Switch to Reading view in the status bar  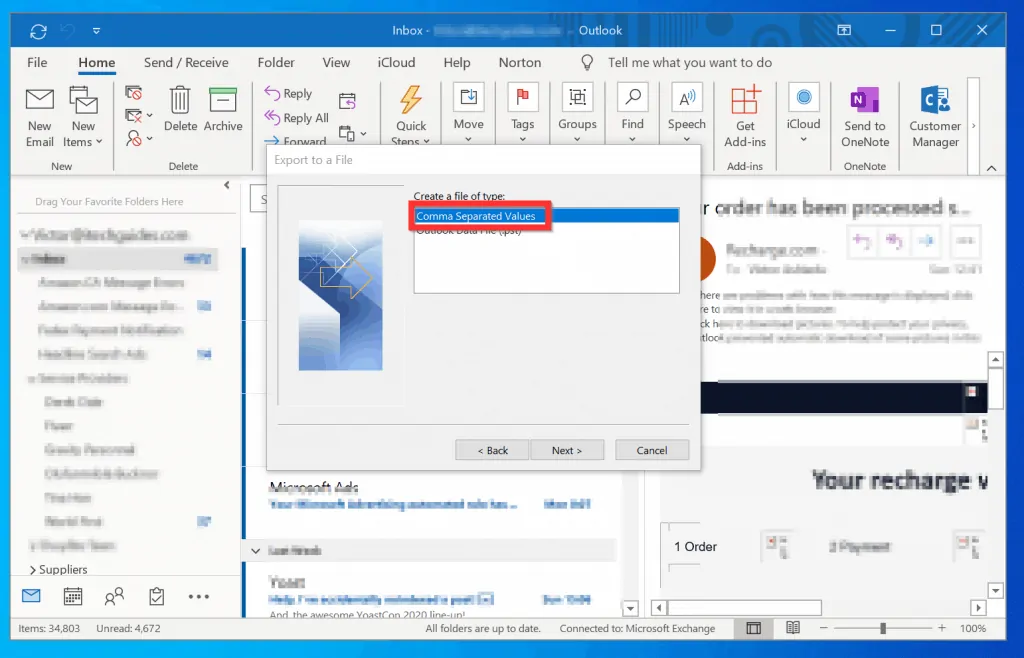tap(793, 628)
